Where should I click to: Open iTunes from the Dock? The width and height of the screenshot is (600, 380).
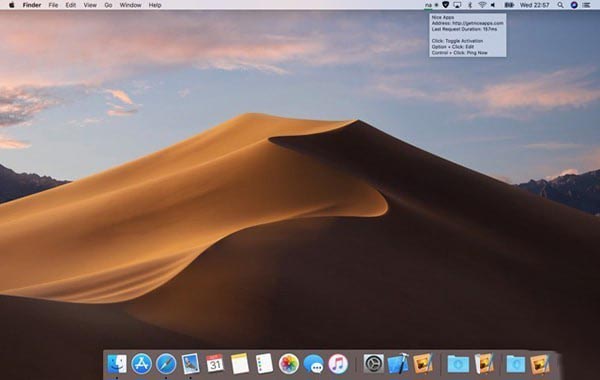pyautogui.click(x=338, y=364)
